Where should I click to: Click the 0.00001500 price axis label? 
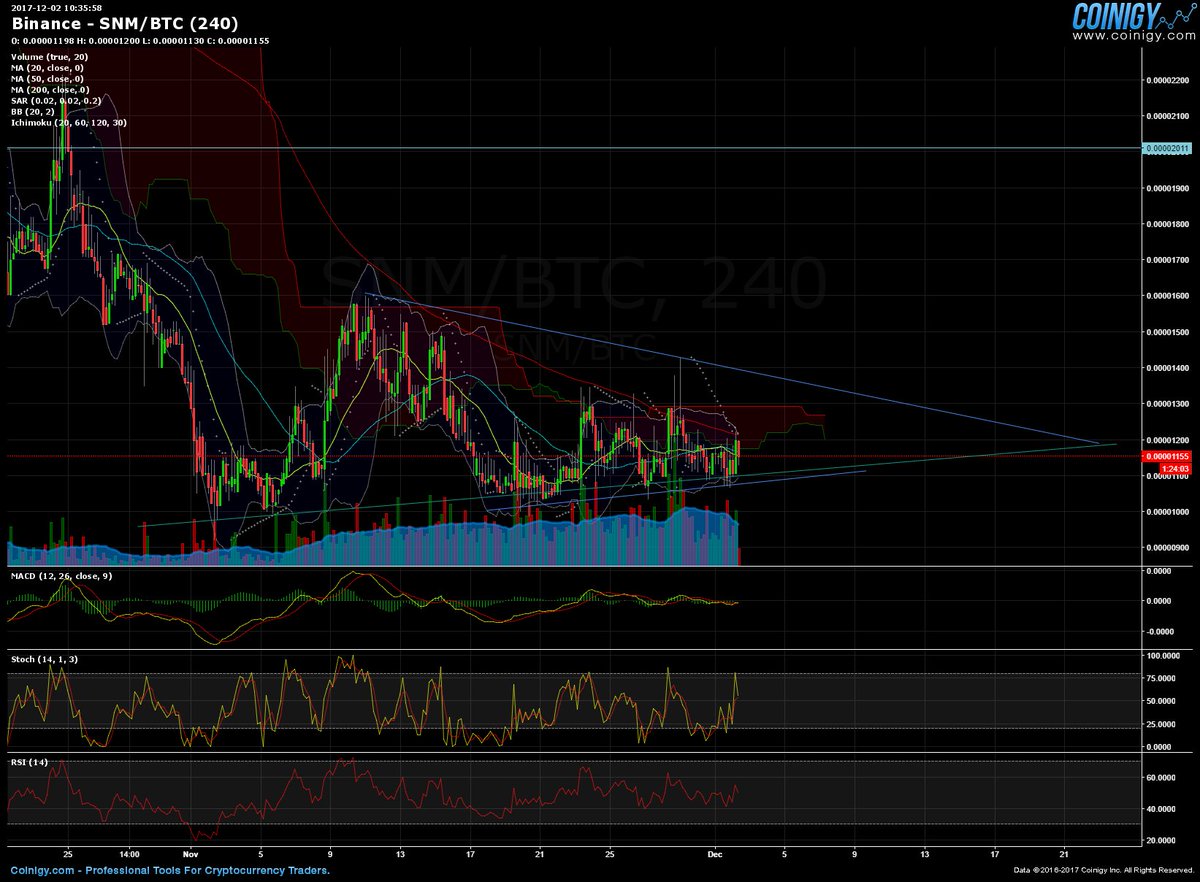point(1169,332)
